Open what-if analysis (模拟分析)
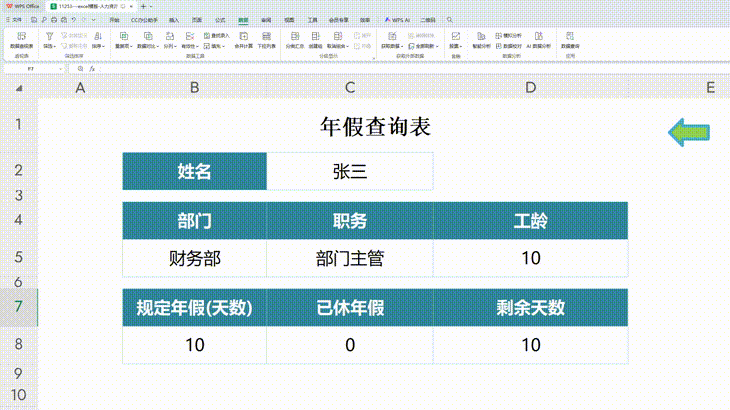730x410 pixels. [508, 35]
